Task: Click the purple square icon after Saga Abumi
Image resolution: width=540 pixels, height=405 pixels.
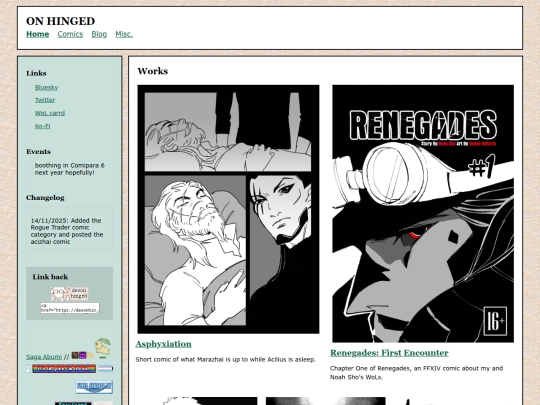Action: pyautogui.click(x=82, y=355)
